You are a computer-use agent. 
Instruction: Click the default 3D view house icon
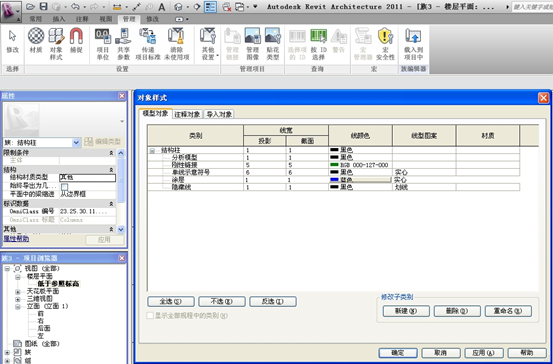[x=178, y=7]
